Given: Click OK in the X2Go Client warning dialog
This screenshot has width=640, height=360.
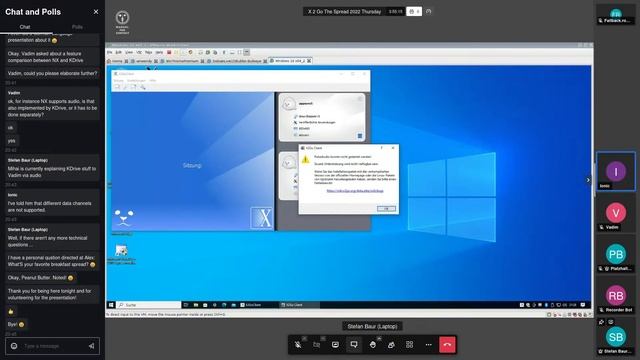Looking at the screenshot, I should 386,209.
